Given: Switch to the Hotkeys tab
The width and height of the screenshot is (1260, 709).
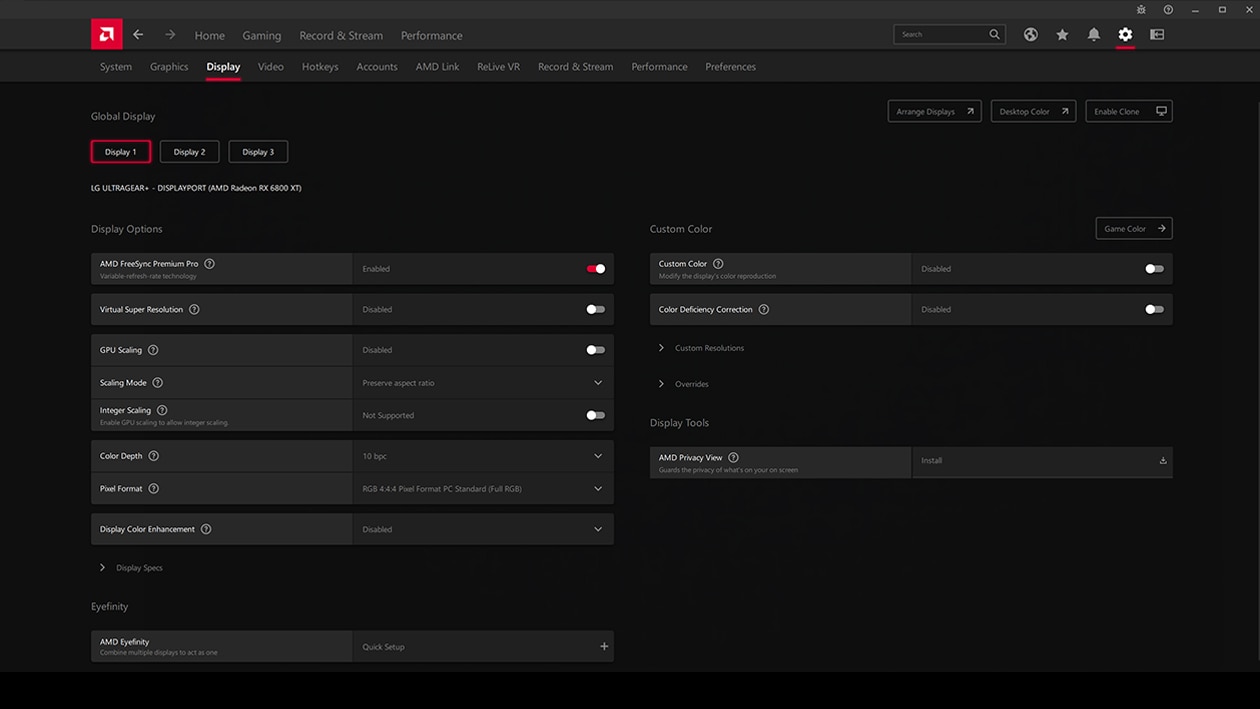Looking at the screenshot, I should tap(320, 67).
